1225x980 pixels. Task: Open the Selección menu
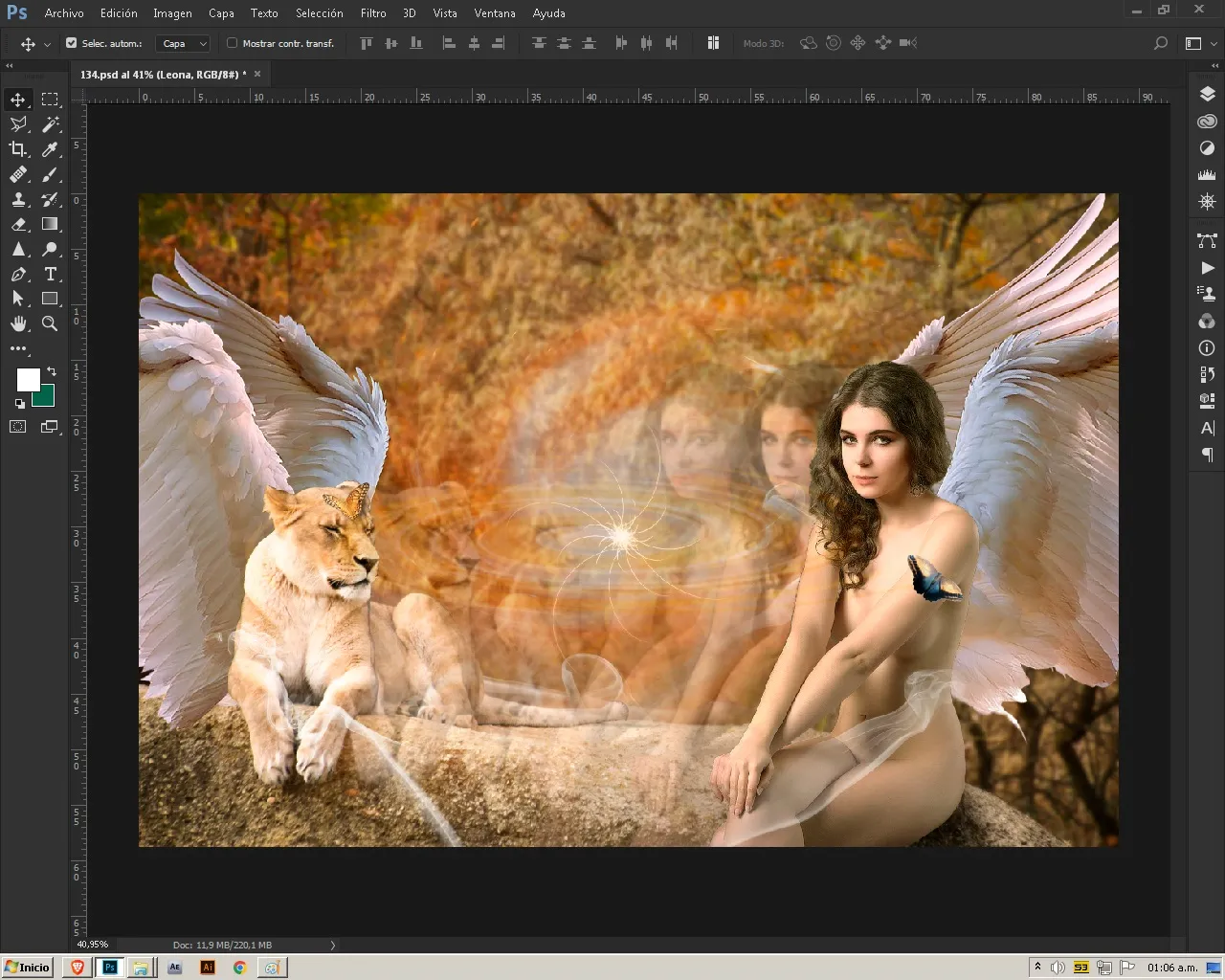[x=320, y=13]
